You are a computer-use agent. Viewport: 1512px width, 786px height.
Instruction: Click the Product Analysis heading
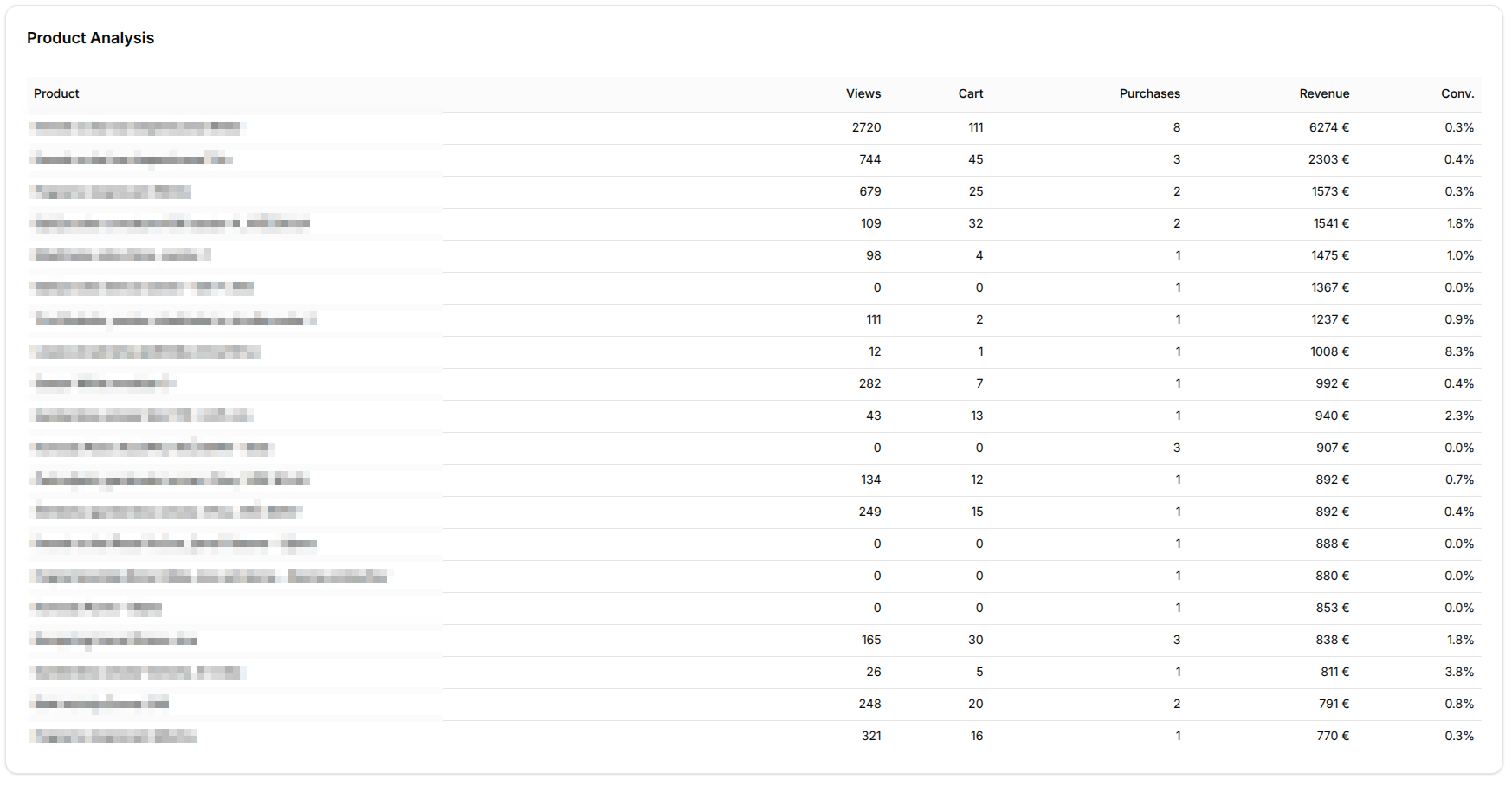tap(90, 38)
